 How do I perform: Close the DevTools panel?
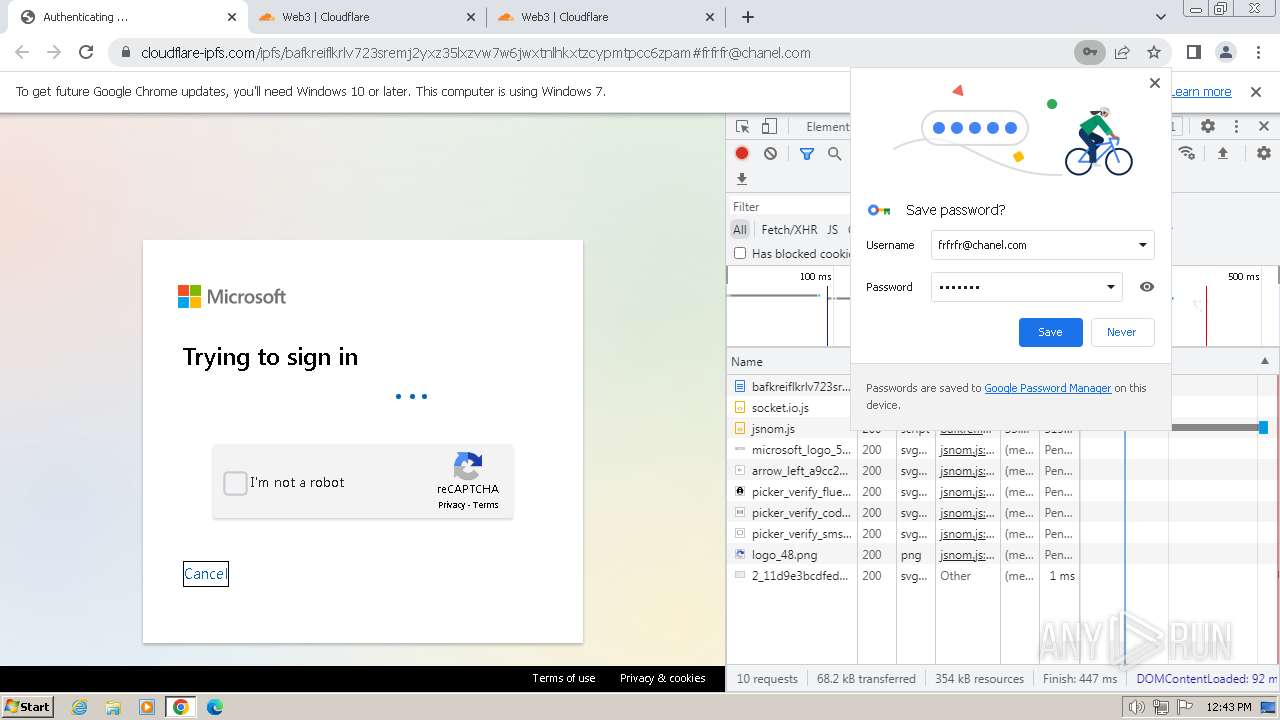[1264, 127]
